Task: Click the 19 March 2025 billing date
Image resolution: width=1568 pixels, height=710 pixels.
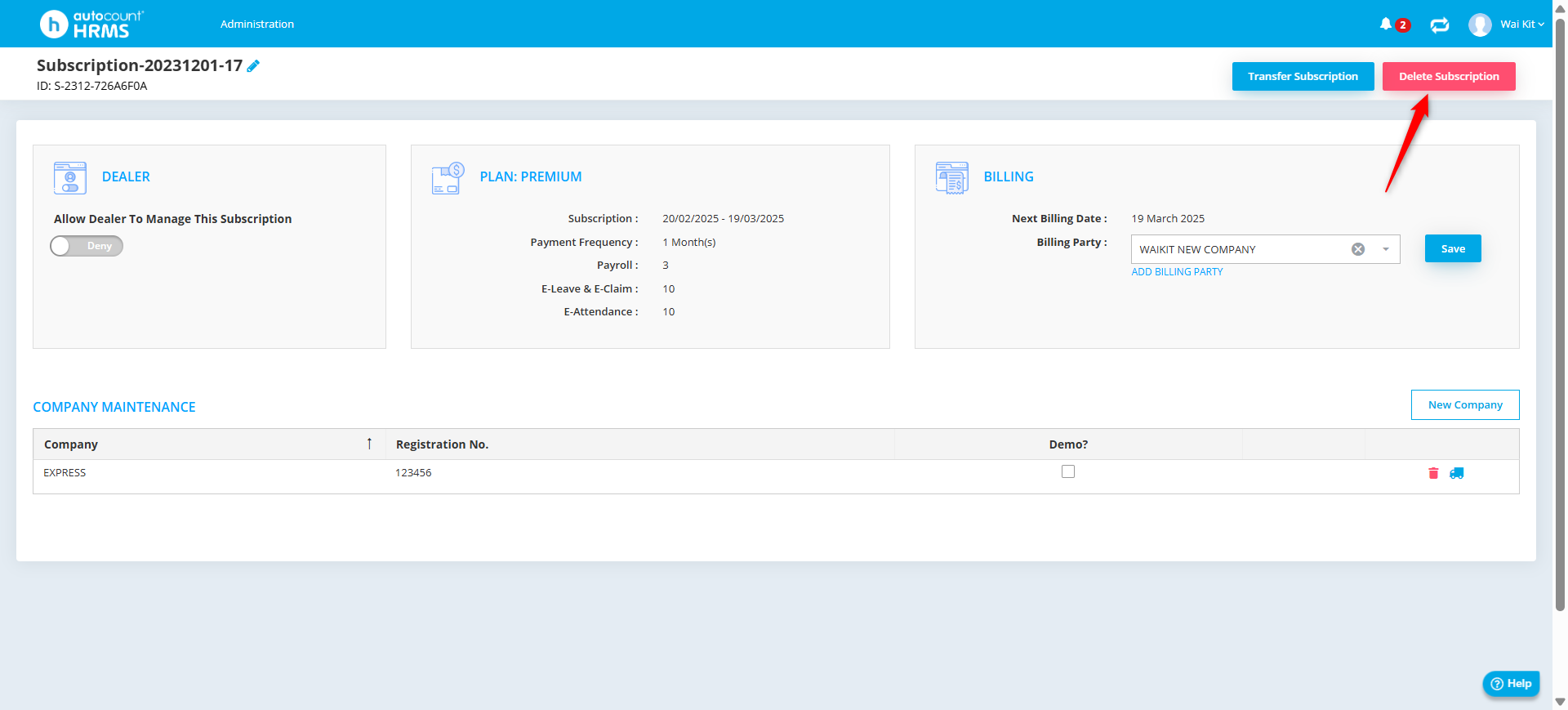Action: pyautogui.click(x=1168, y=219)
